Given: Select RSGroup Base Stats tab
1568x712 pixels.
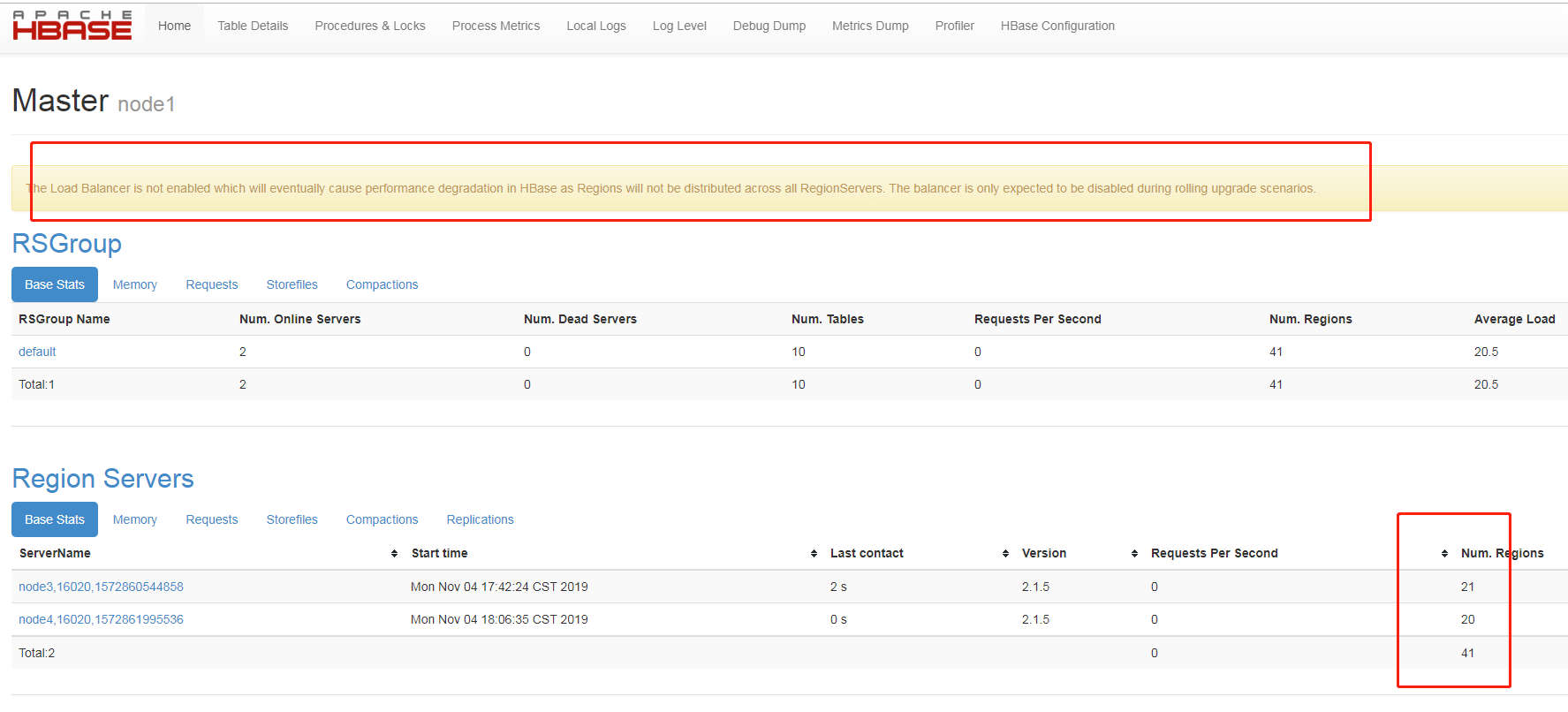Looking at the screenshot, I should pyautogui.click(x=55, y=284).
